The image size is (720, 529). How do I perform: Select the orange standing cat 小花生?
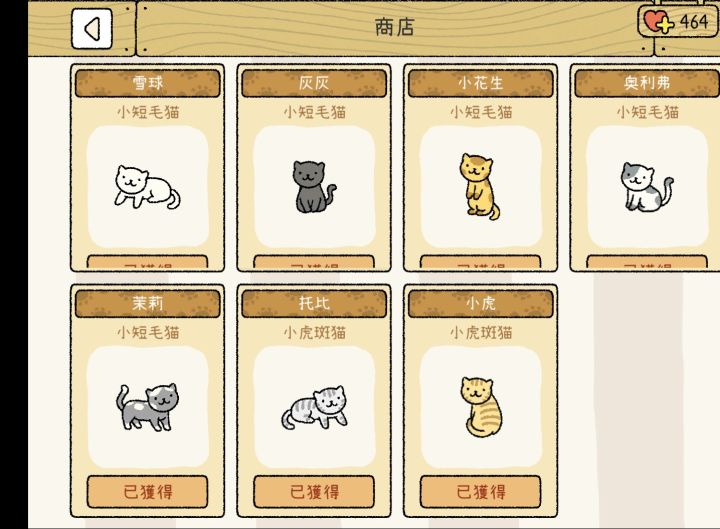click(x=479, y=186)
